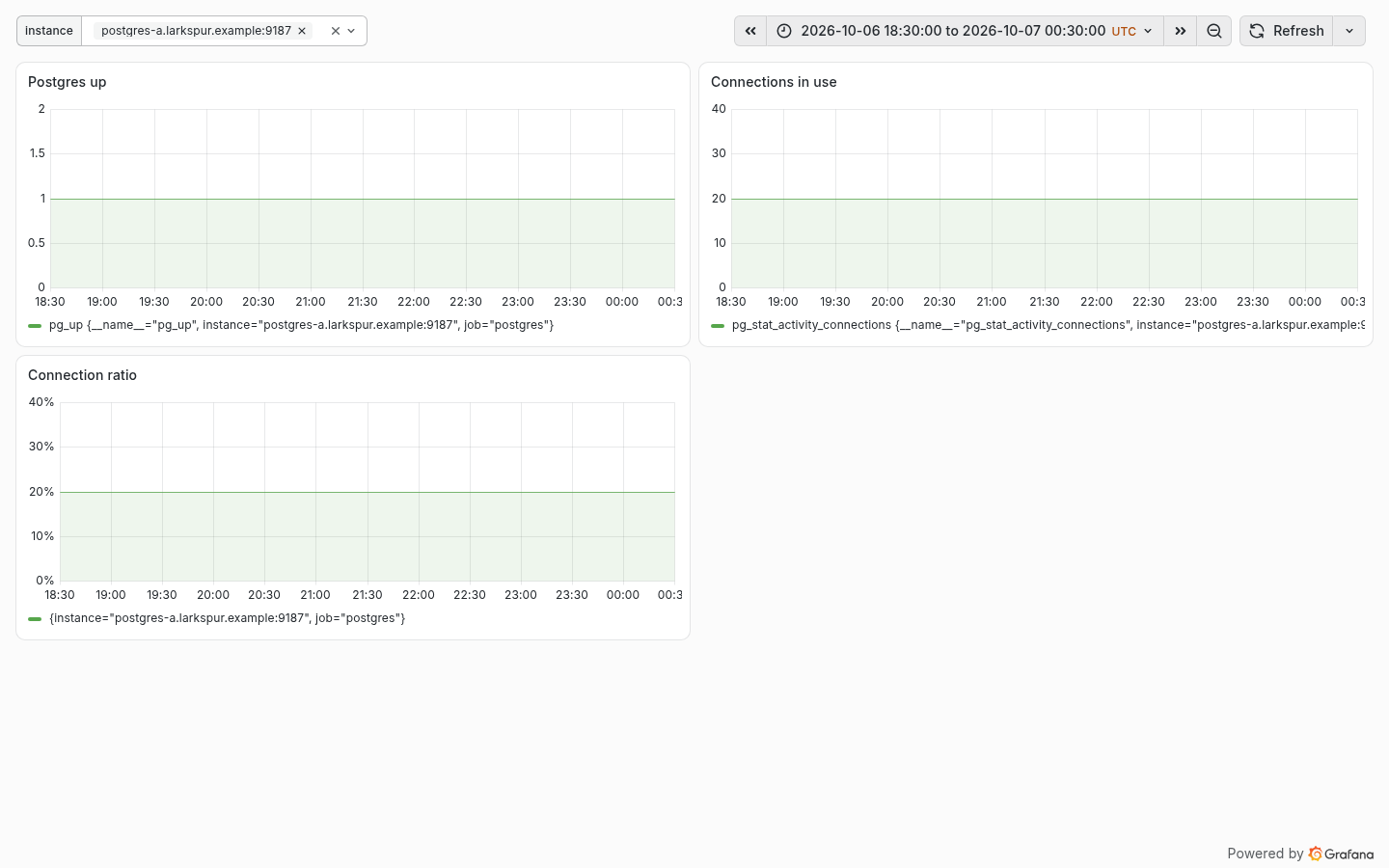Click the Powered by text in footer

1265,854
